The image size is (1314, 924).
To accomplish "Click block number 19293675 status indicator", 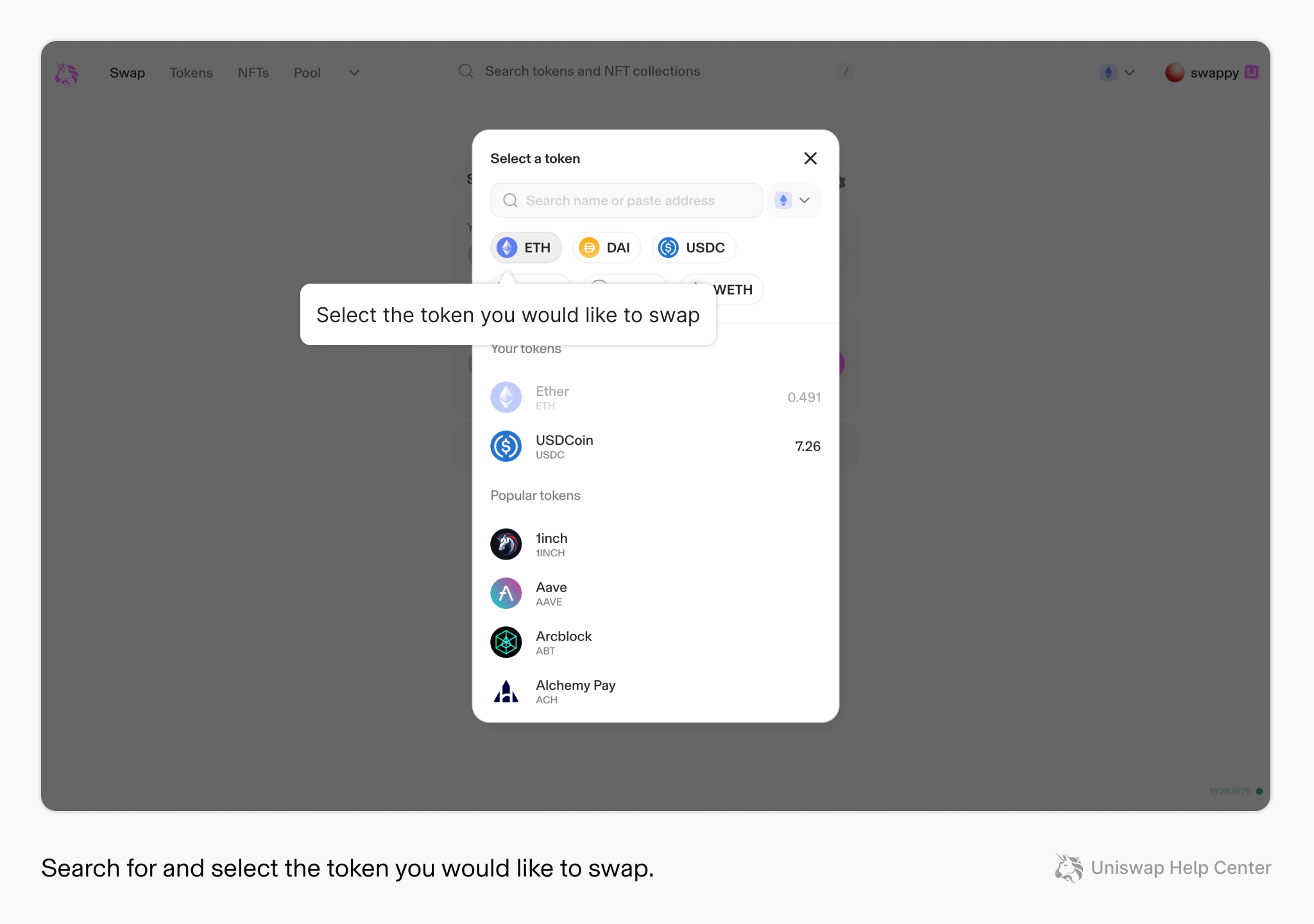I will click(x=1236, y=791).
